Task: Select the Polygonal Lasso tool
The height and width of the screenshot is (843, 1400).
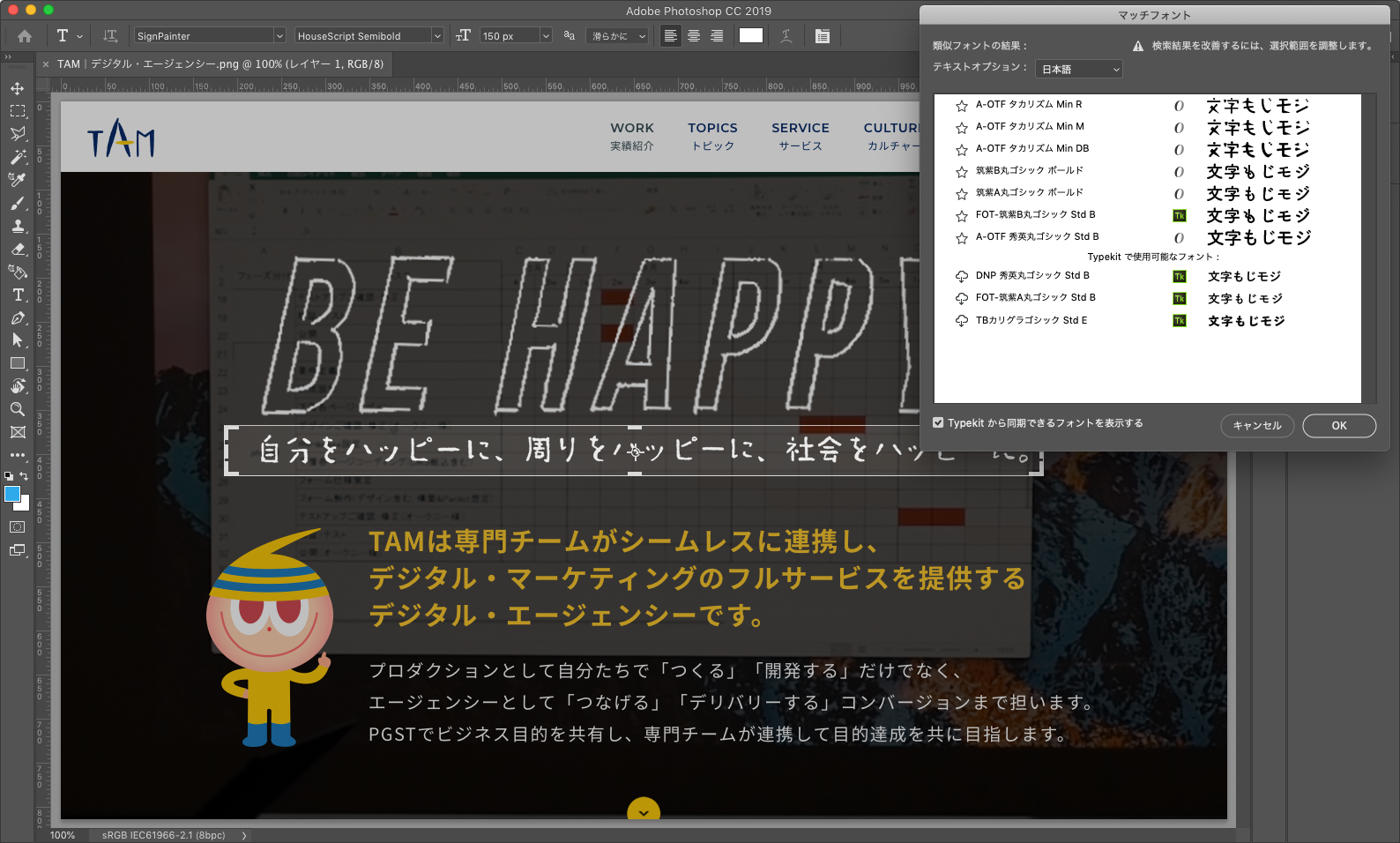Action: (x=18, y=134)
